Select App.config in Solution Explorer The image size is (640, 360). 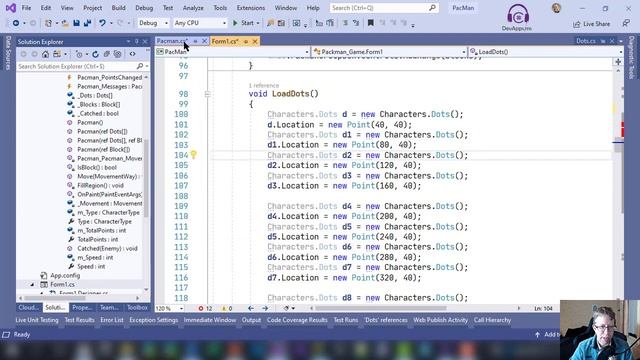click(65, 276)
